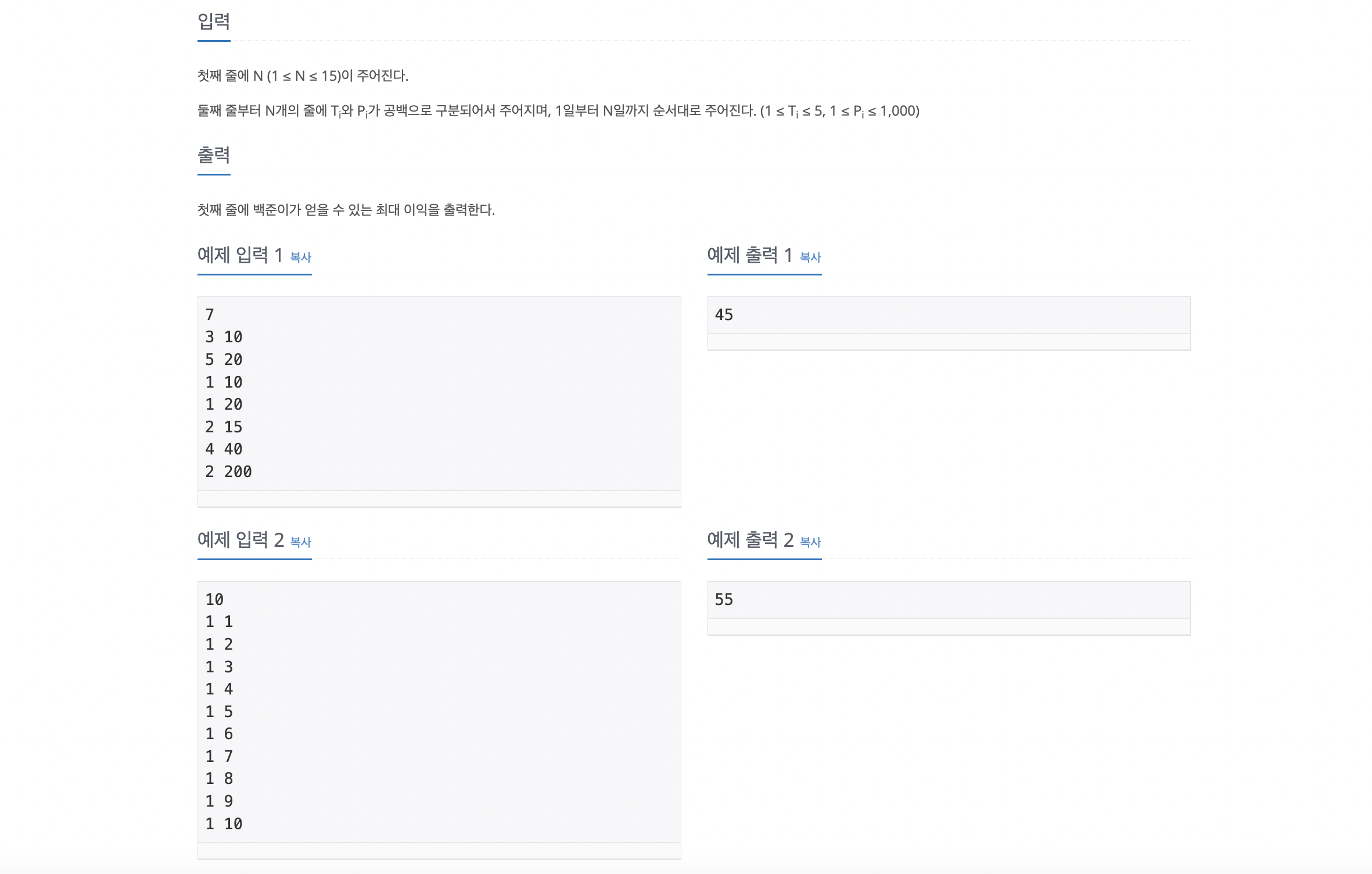Click the first line '7' of sample input 1

(x=210, y=315)
